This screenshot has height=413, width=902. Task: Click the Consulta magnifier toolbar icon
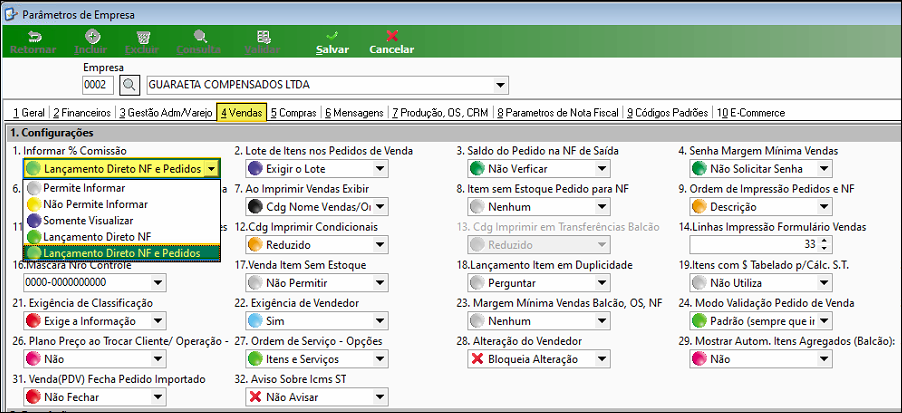[x=199, y=37]
